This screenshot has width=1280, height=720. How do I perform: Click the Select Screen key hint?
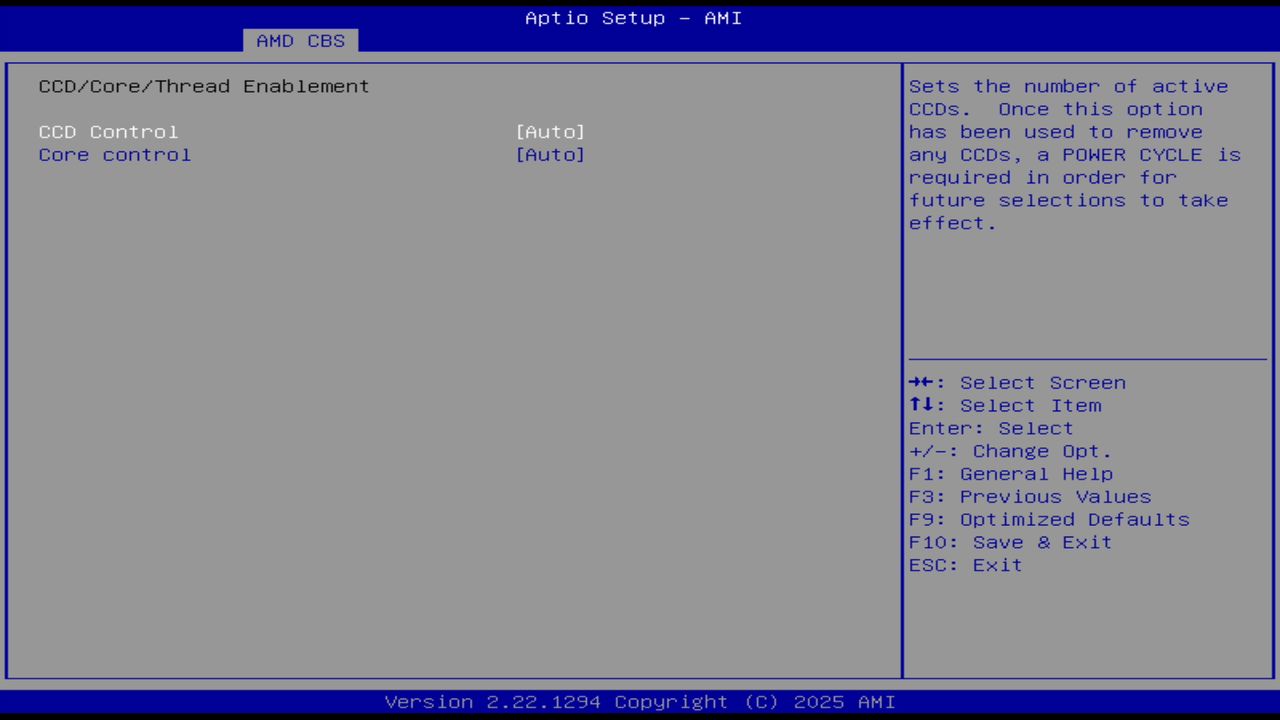point(1017,383)
